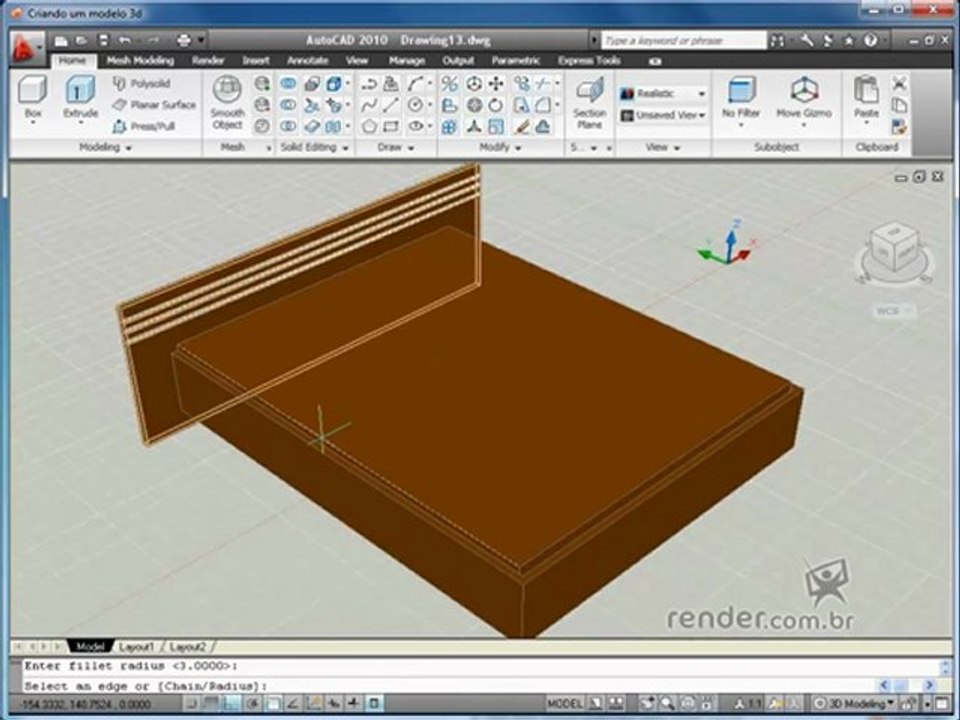Toggle Polar Tracking in status bar
Screen dimensions: 960x720
253,704
